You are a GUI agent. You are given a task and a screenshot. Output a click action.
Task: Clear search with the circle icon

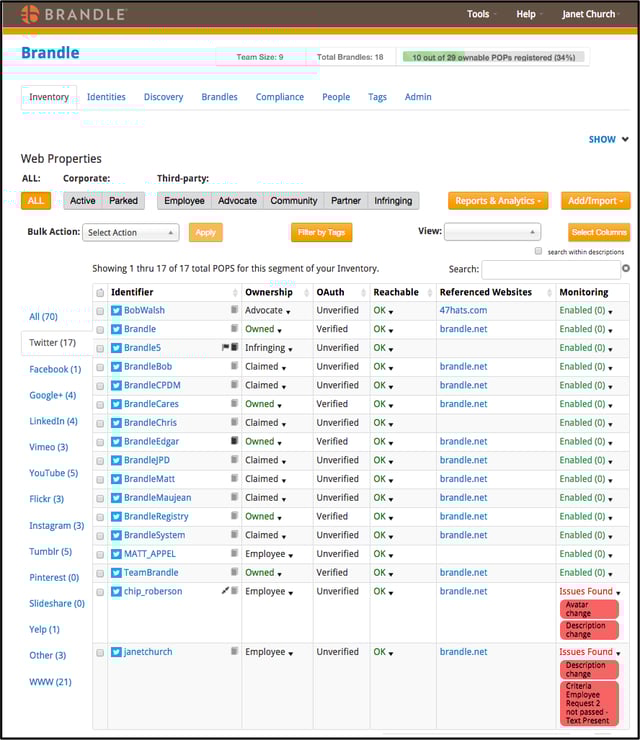(x=626, y=268)
